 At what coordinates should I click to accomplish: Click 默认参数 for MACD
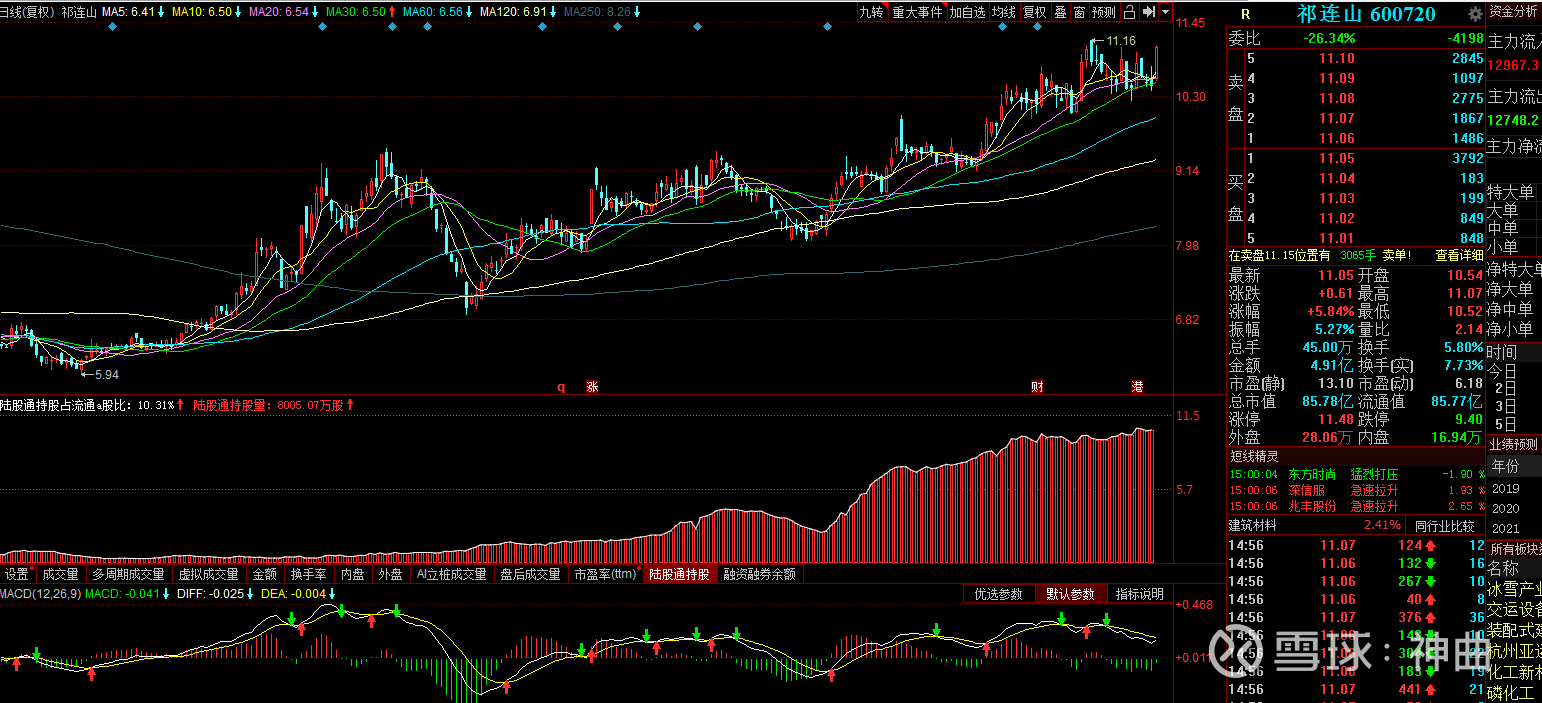coord(1070,594)
